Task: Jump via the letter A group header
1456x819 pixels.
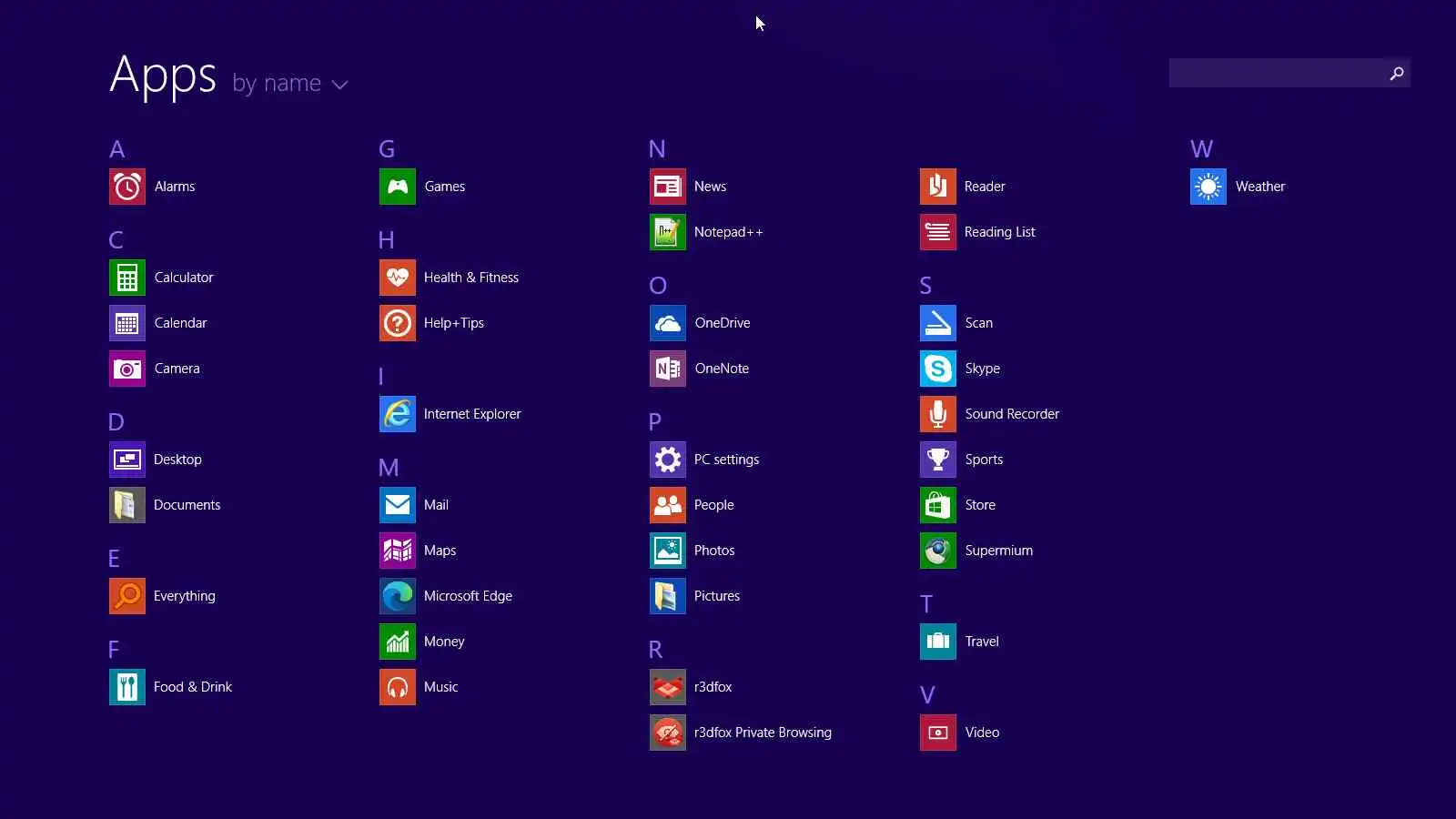Action: [x=117, y=149]
